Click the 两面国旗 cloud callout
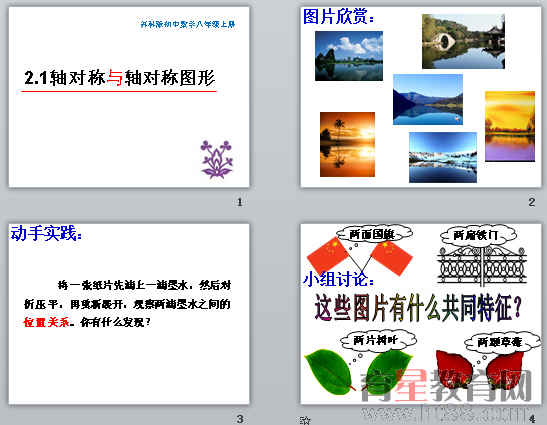Viewport: 547px width, 425px height. 374,234
